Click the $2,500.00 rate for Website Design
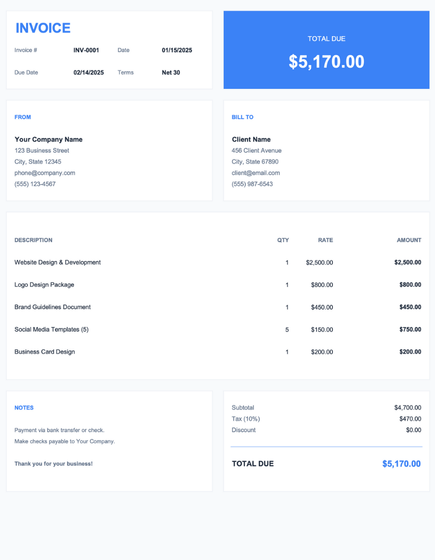Viewport: 435px width, 560px height. click(319, 262)
